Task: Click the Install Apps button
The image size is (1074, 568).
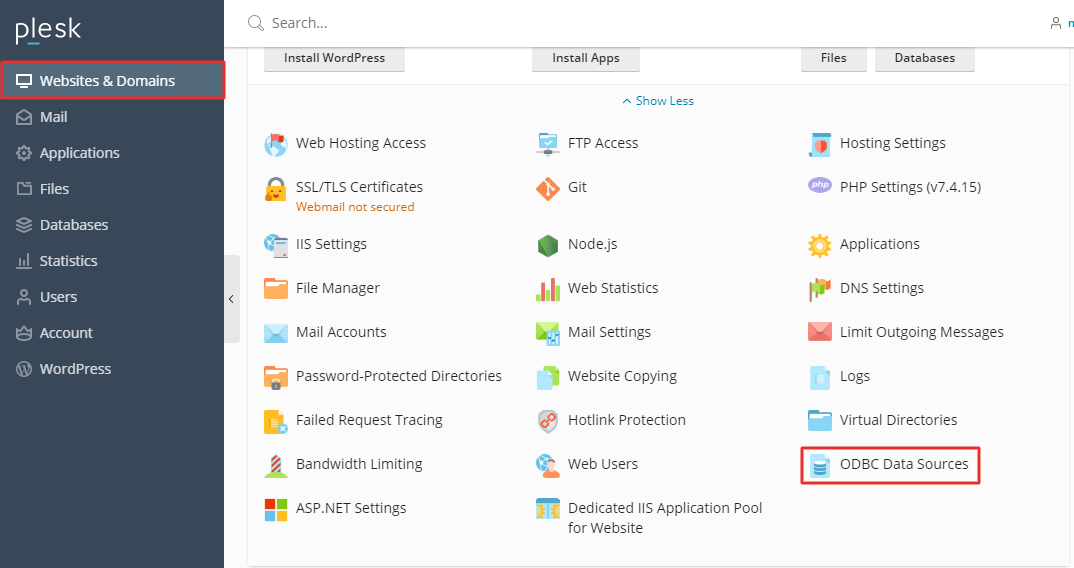Action: point(586,58)
